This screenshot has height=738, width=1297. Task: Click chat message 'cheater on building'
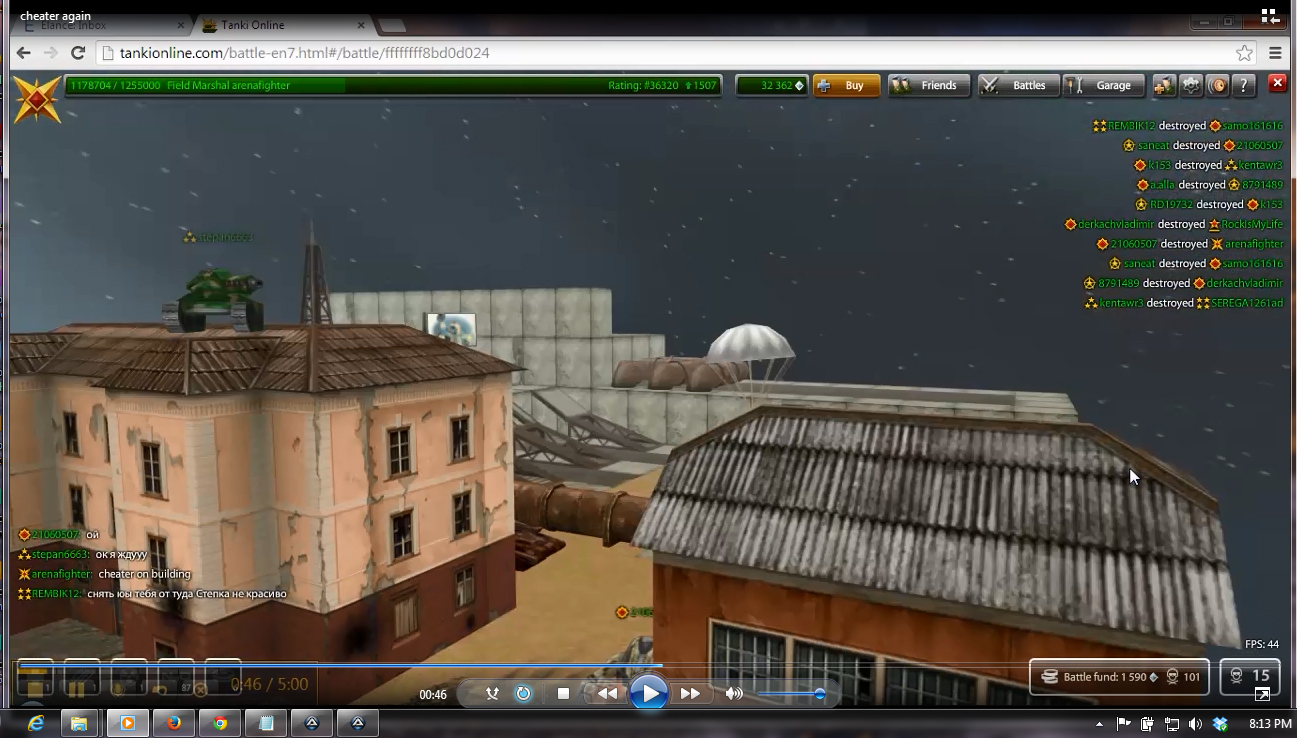144,574
